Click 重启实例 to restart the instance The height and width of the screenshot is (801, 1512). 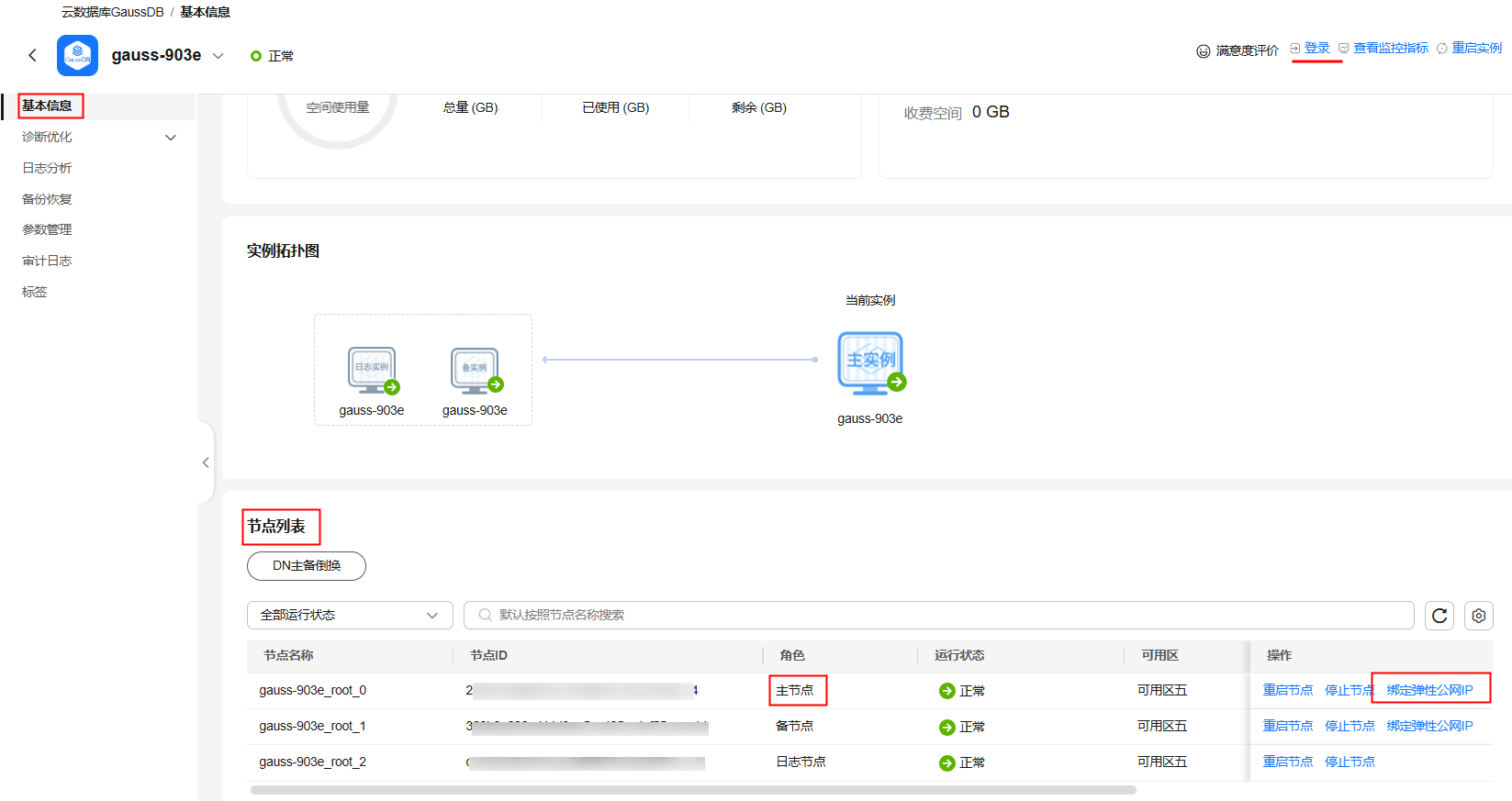(x=1476, y=48)
